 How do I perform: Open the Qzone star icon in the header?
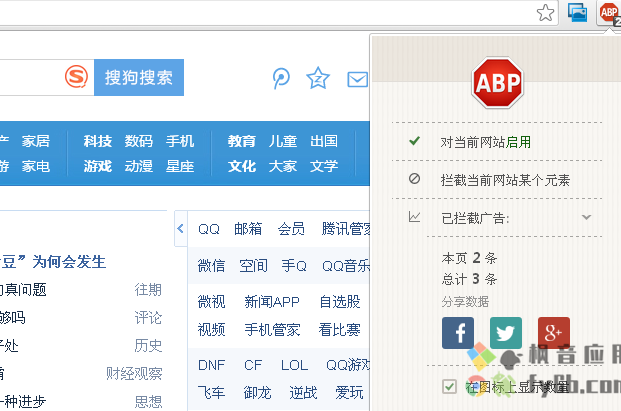click(x=318, y=78)
